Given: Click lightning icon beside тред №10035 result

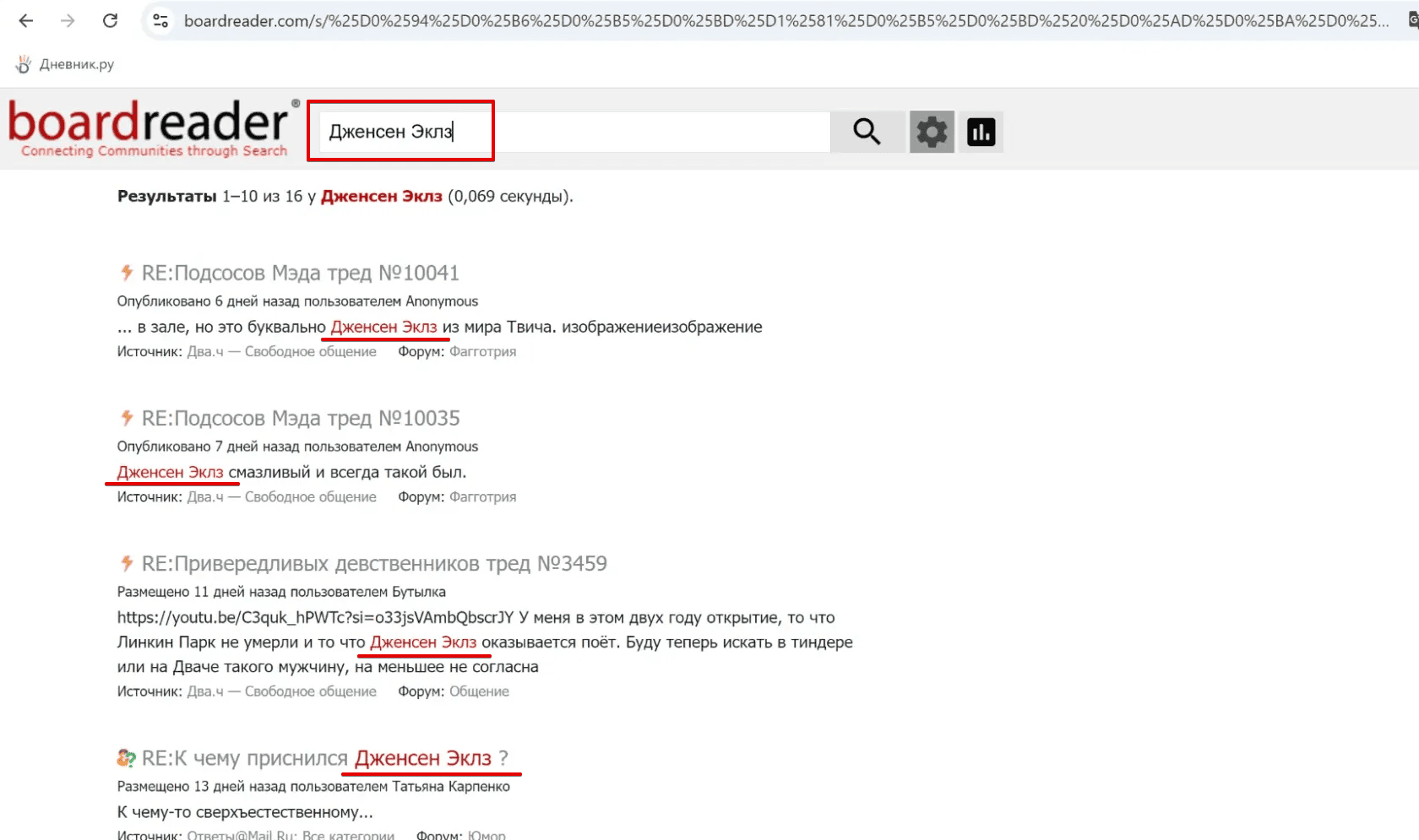Looking at the screenshot, I should point(127,418).
